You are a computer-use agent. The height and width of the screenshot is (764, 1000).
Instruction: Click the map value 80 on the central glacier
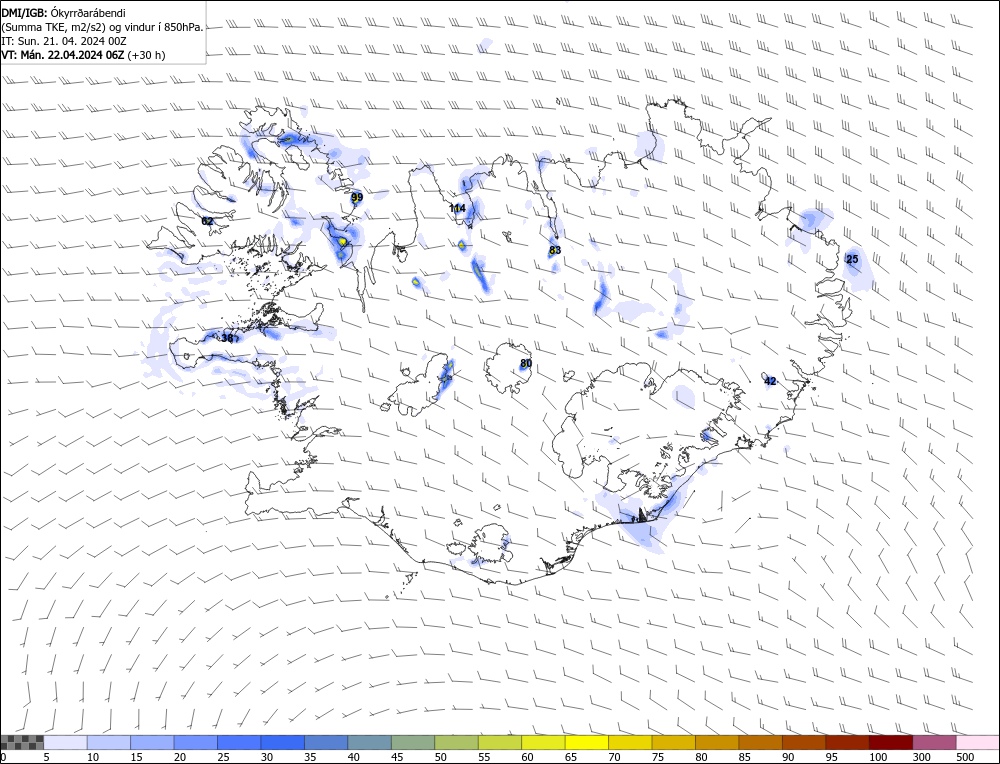tap(526, 364)
